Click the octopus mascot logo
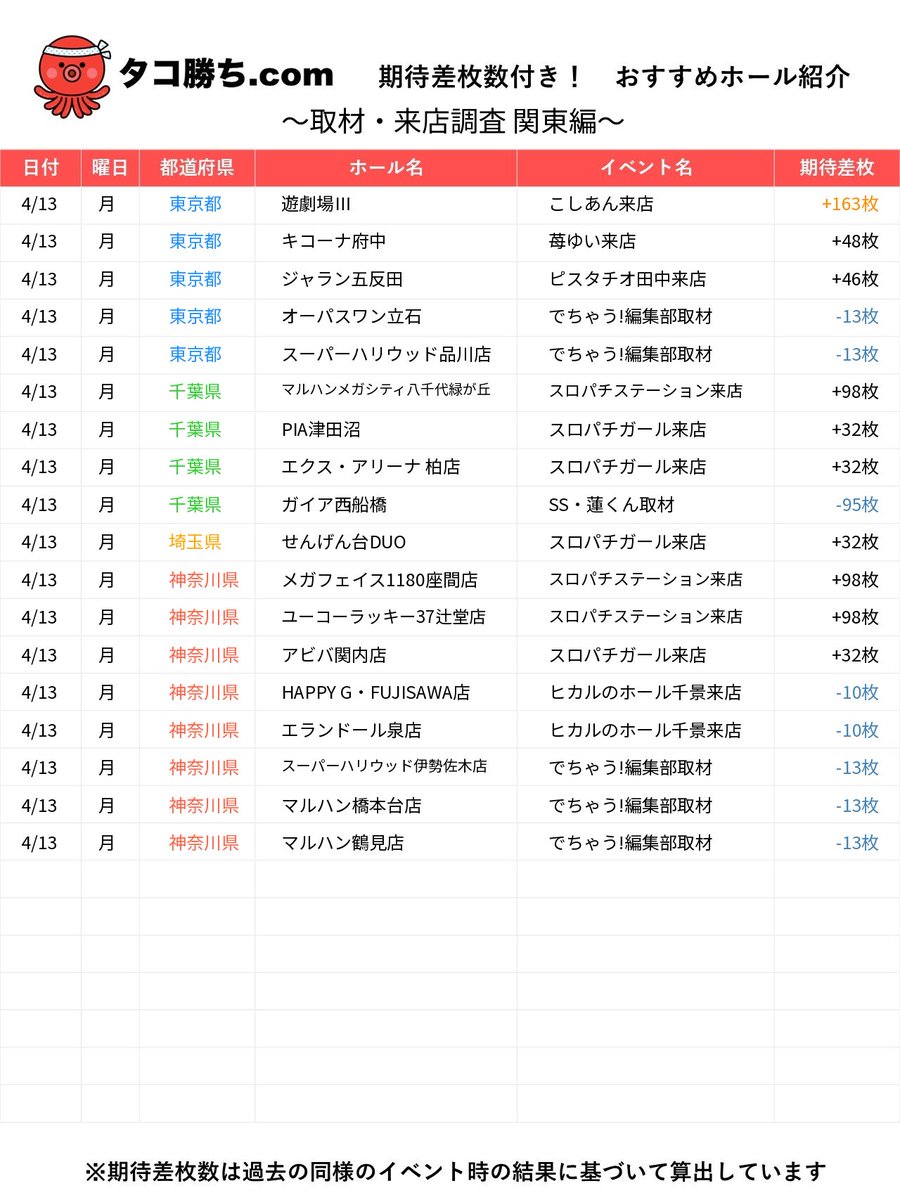This screenshot has width=900, height=1200. tap(72, 77)
